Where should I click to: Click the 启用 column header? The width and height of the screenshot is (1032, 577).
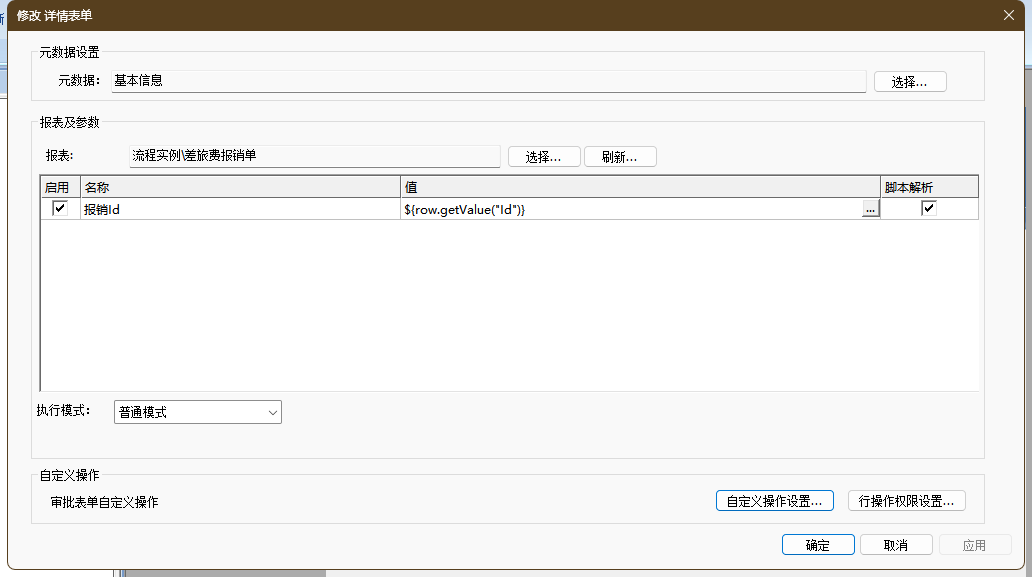tap(60, 187)
